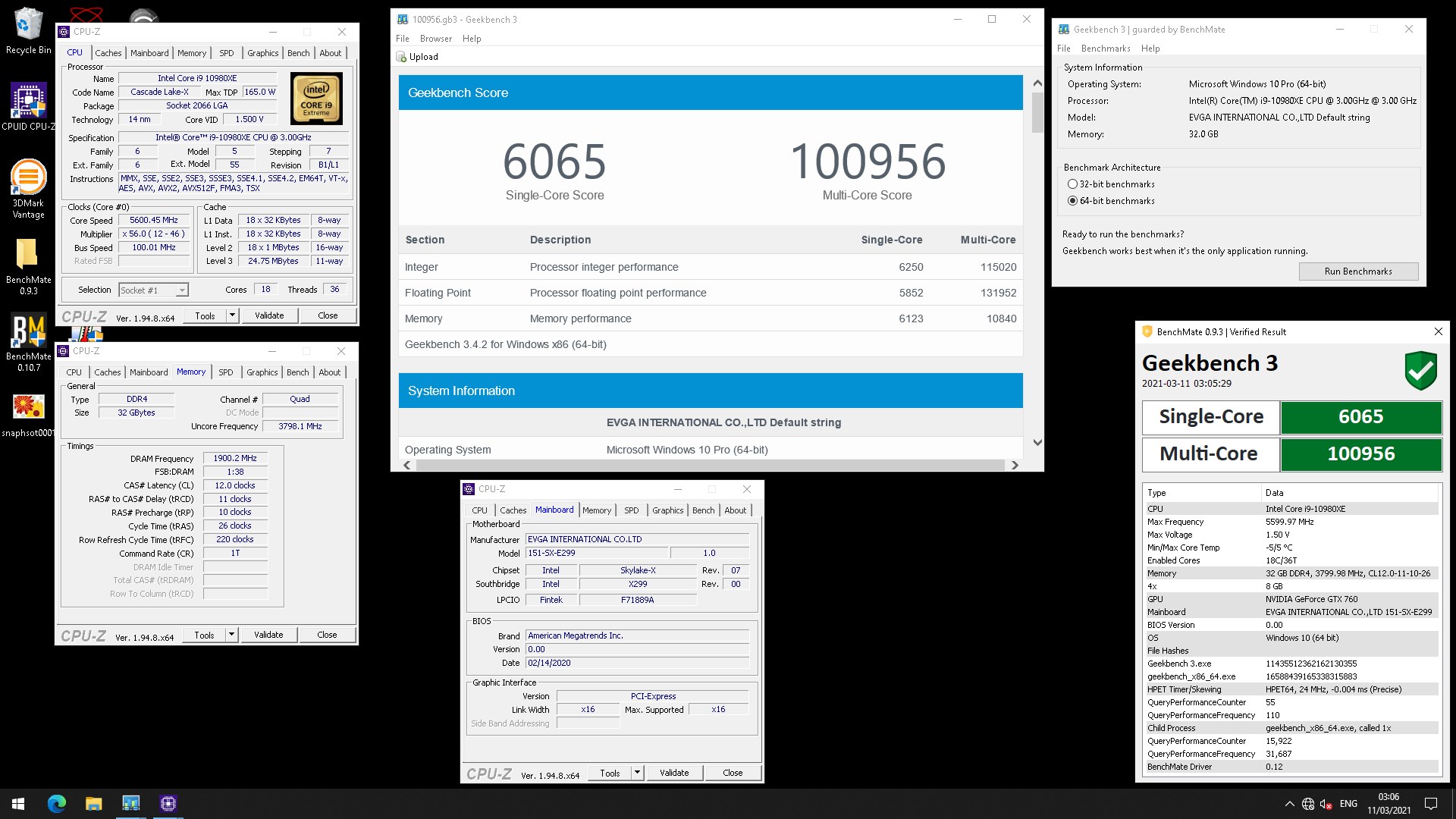
Task: Click the Integer row in score table
Action: [x=710, y=267]
